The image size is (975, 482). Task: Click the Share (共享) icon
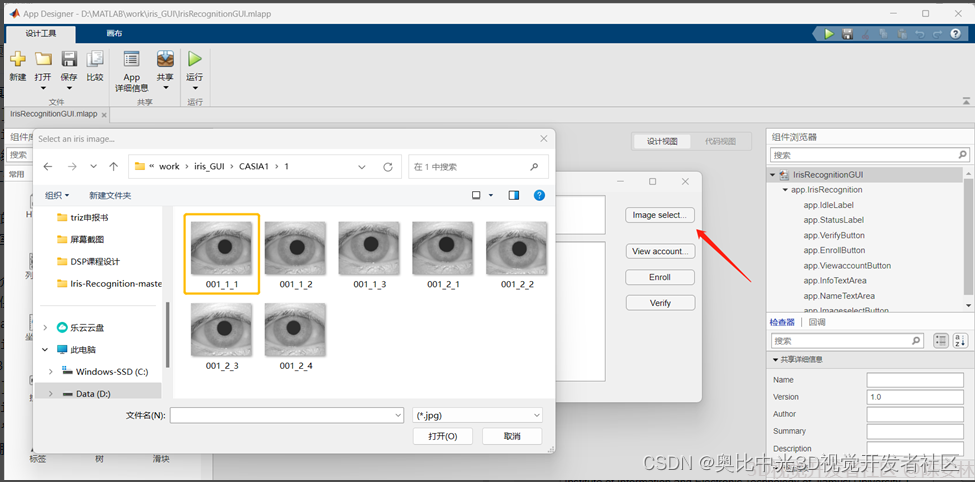(165, 59)
